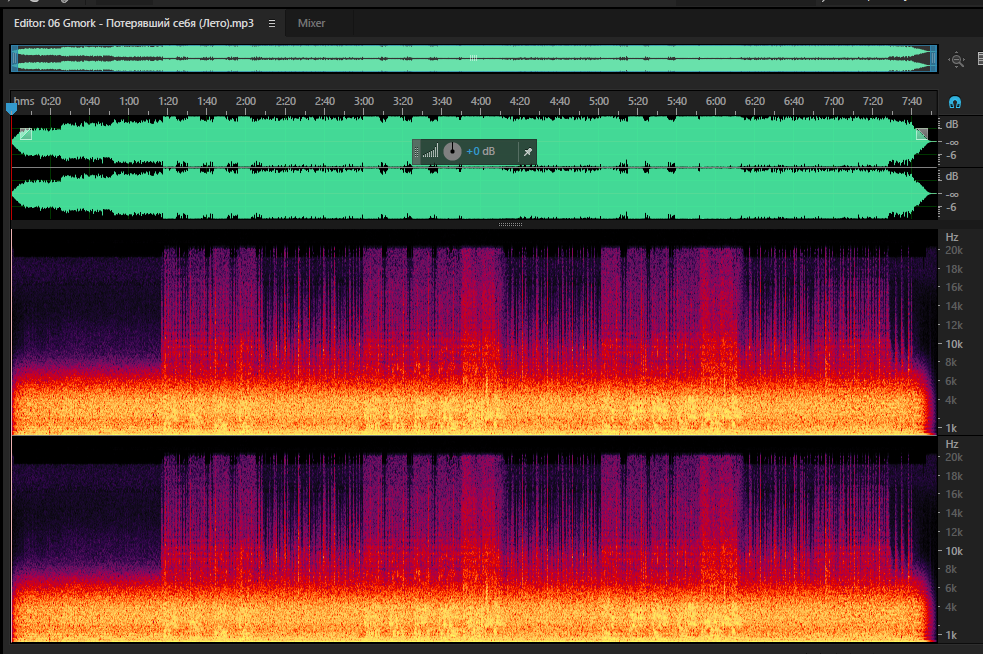Screen dimensions: 983x654
Task: Click the right channel -6 dB scale value
Action: click(x=951, y=207)
